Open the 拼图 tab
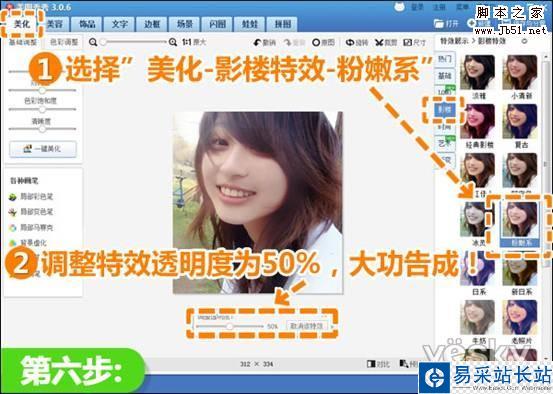The height and width of the screenshot is (394, 553). pos(282,24)
